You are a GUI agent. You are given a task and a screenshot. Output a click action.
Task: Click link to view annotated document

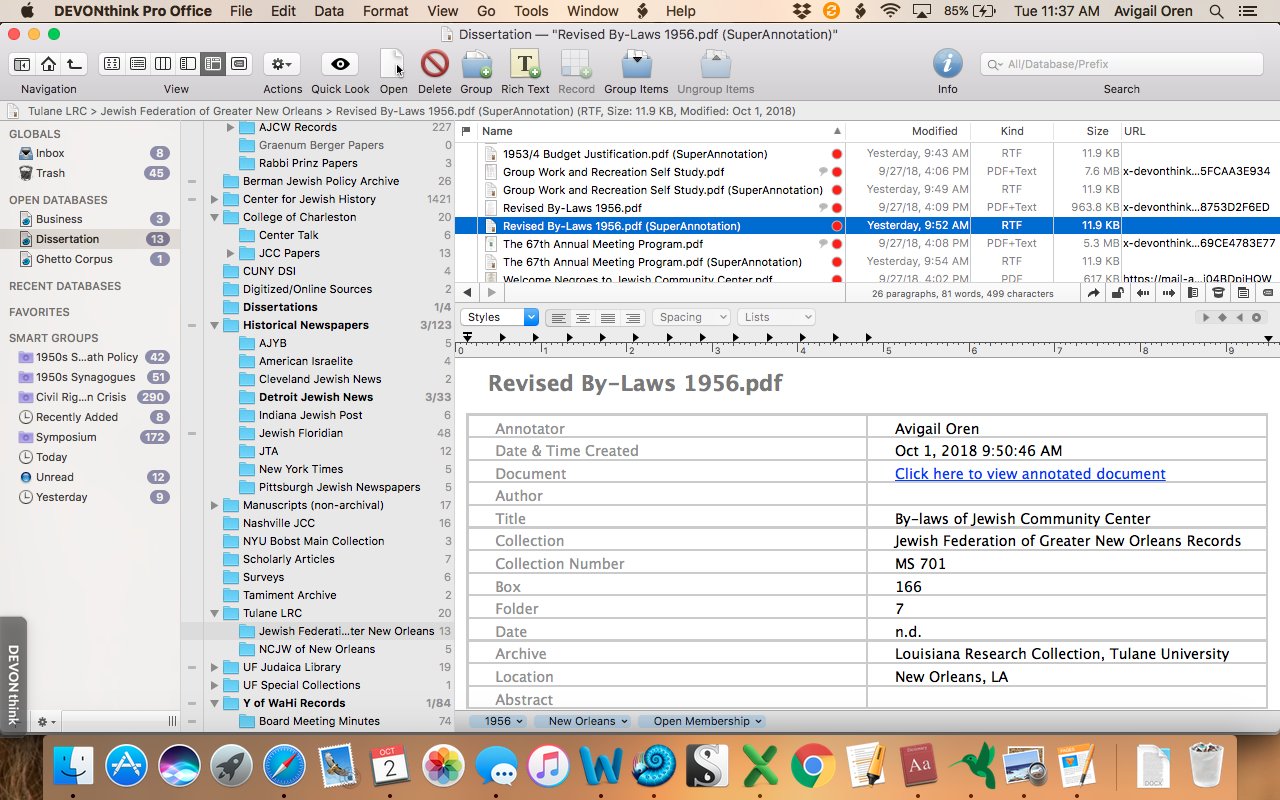(1030, 474)
